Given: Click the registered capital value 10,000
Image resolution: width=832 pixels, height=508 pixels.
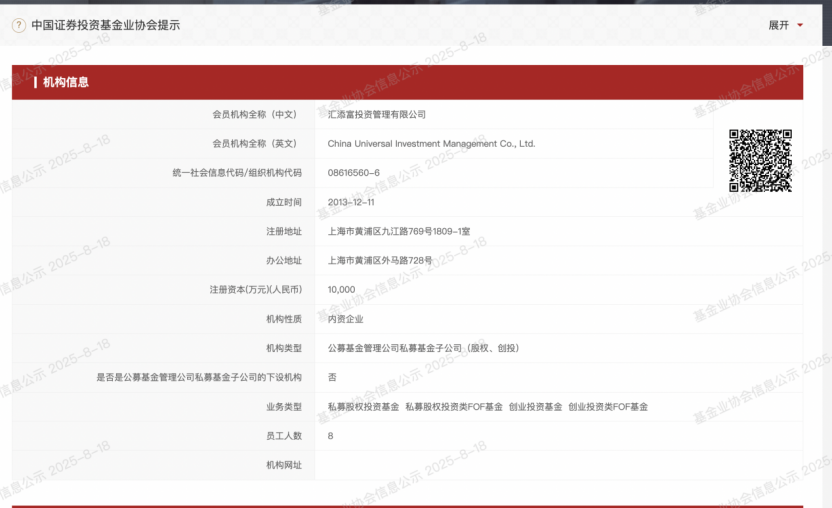Looking at the screenshot, I should point(341,290).
